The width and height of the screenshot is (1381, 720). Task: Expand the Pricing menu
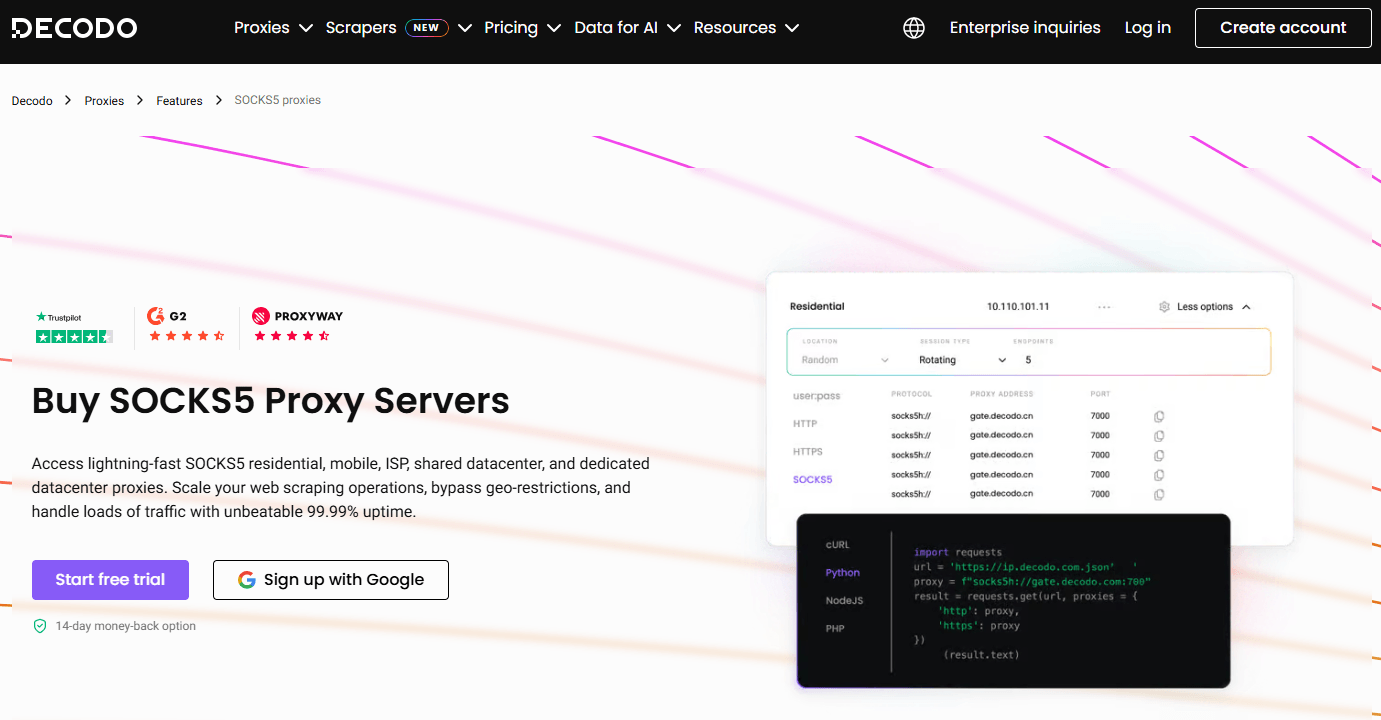(523, 28)
